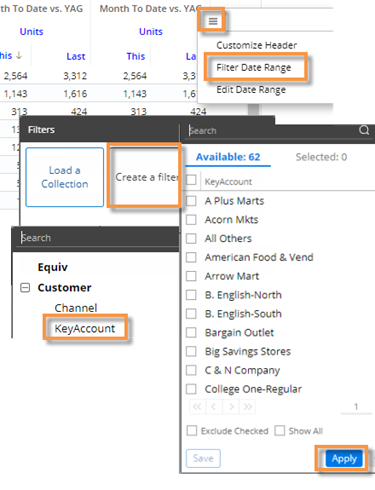Go to previous page arrow
This screenshot has width=375, height=490.
(214, 407)
